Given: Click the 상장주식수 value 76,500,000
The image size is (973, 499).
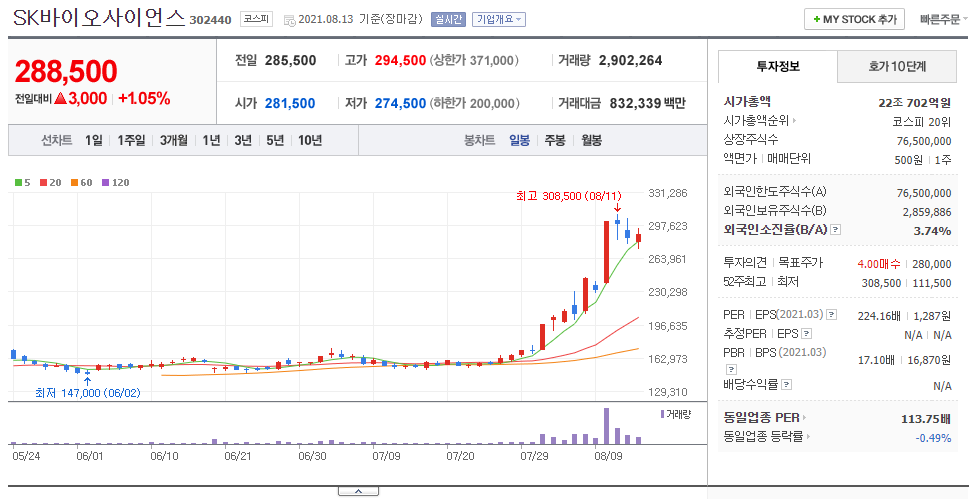Looking at the screenshot, I should coord(924,142).
